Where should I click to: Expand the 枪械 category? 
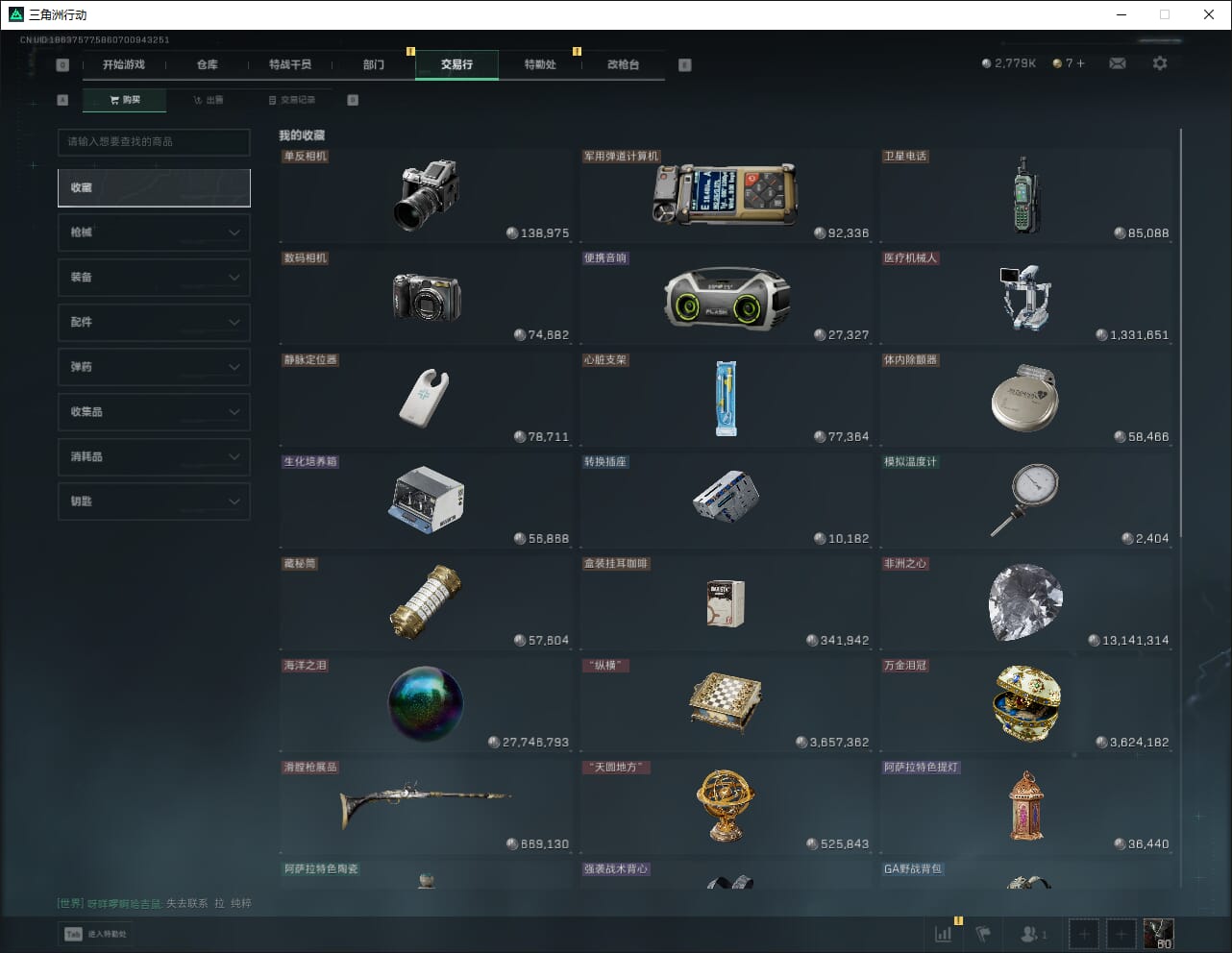154,232
